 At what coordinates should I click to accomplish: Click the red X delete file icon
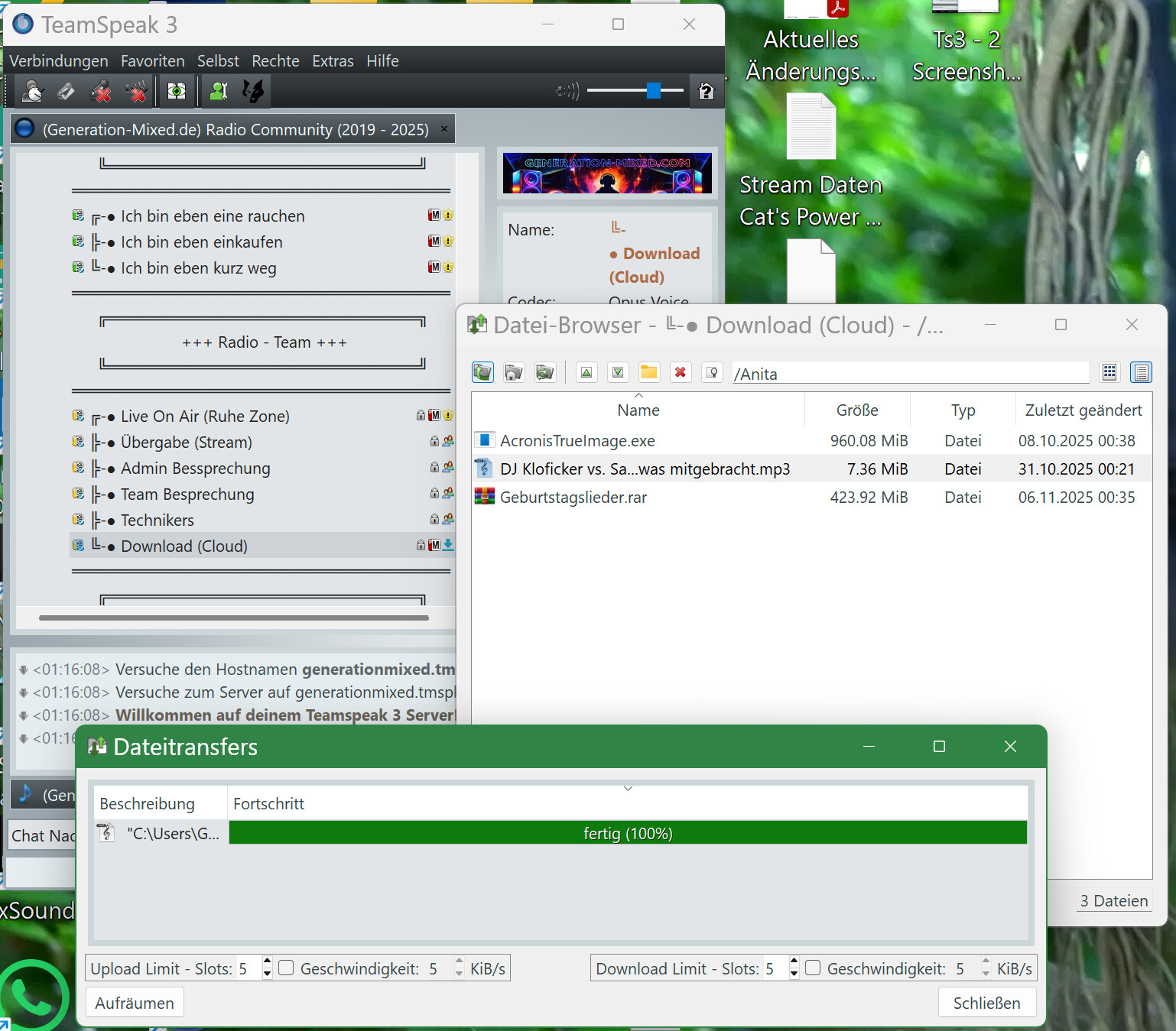click(x=680, y=372)
